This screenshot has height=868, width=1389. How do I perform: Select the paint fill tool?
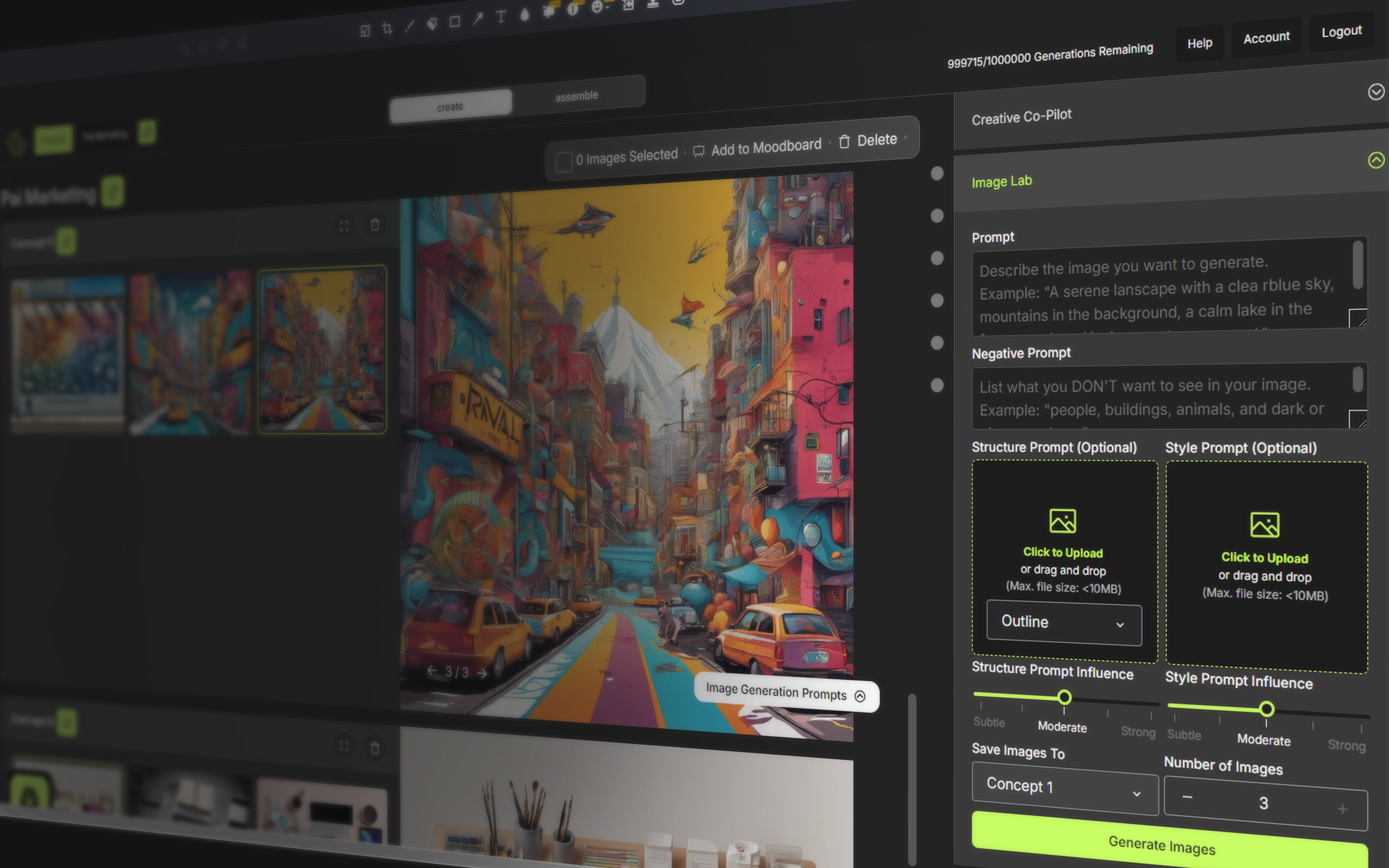pos(432,23)
